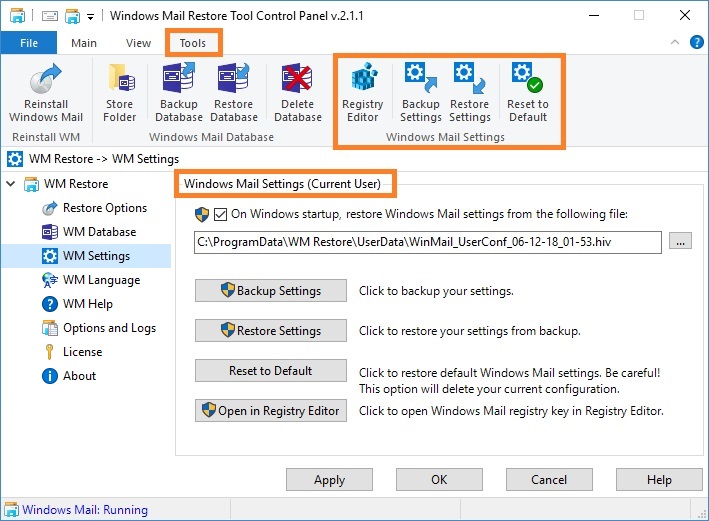Click the Backup Settings ribbon icon
The width and height of the screenshot is (709, 521).
[x=421, y=92]
